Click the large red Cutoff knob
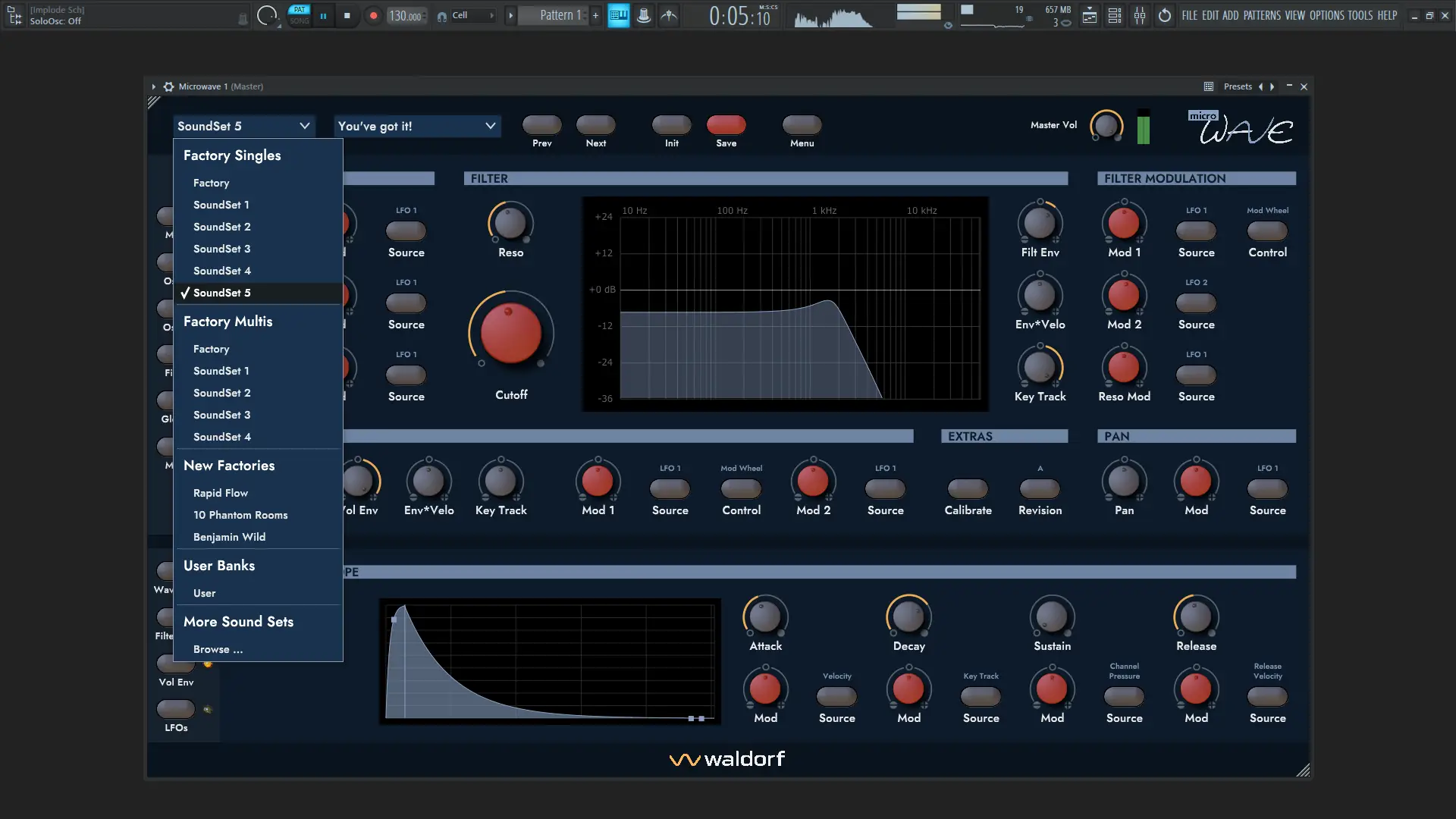 coord(510,333)
